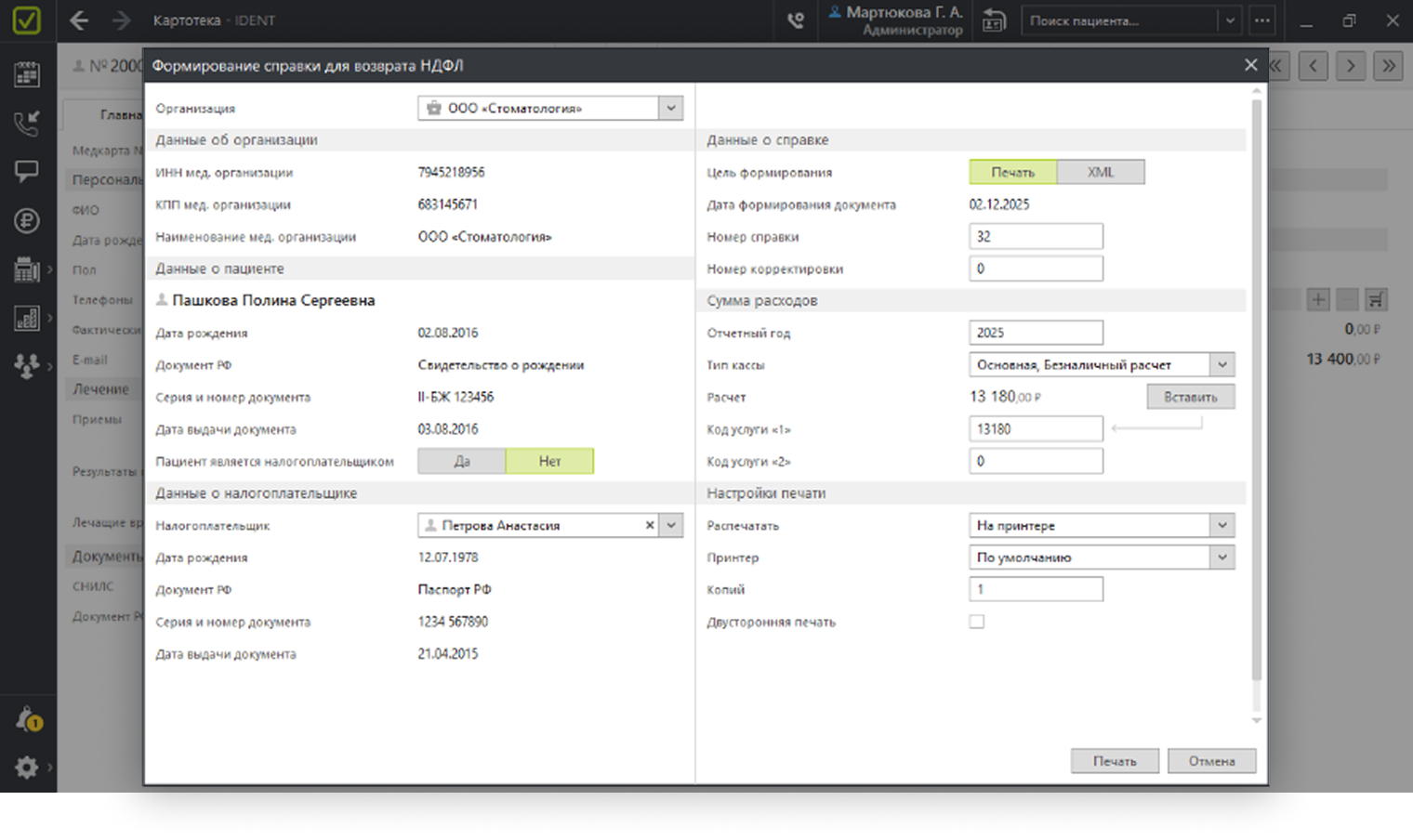Click the 'Номер справки' input field

click(1036, 237)
